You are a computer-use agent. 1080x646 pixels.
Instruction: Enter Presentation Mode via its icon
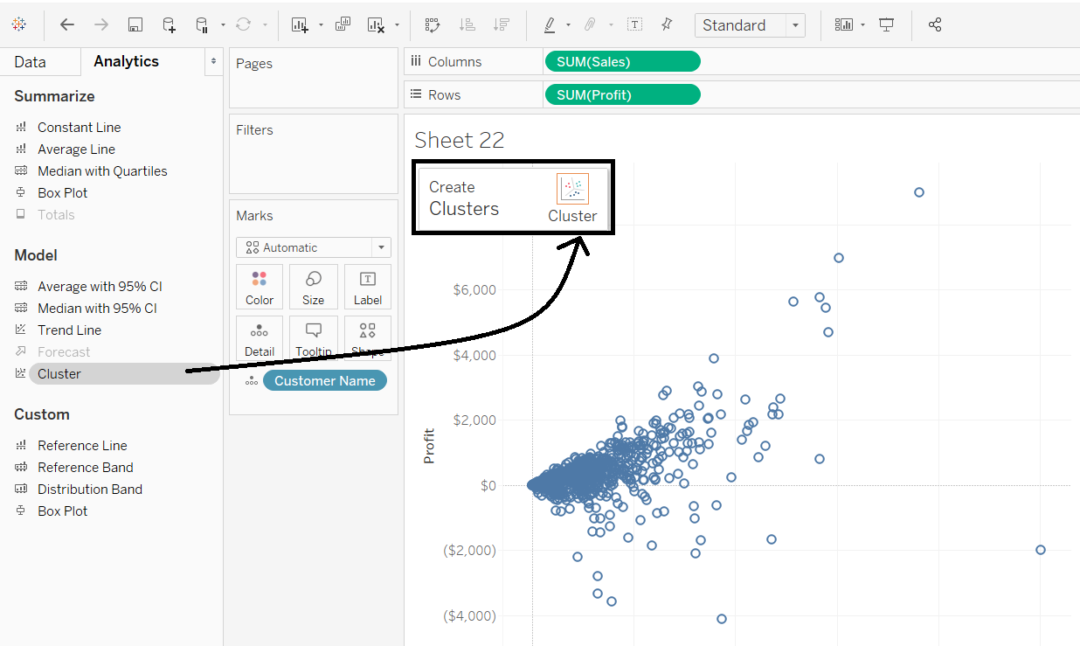click(x=887, y=22)
